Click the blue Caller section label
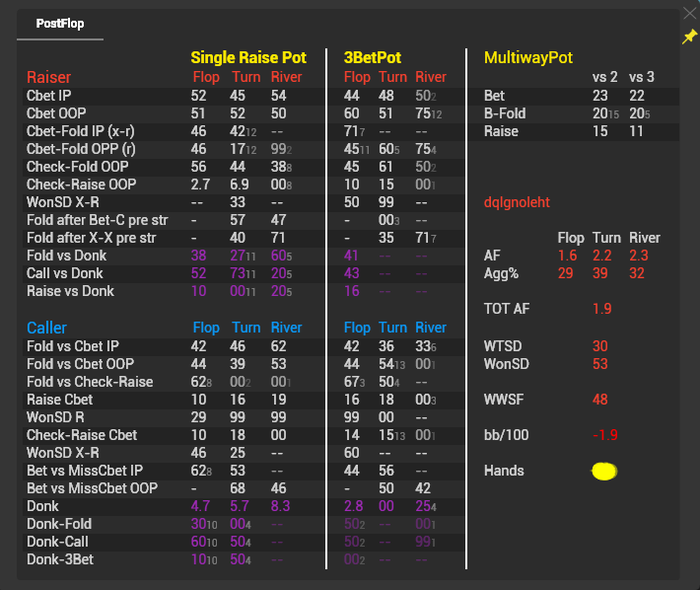The image size is (700, 590). tap(46, 328)
